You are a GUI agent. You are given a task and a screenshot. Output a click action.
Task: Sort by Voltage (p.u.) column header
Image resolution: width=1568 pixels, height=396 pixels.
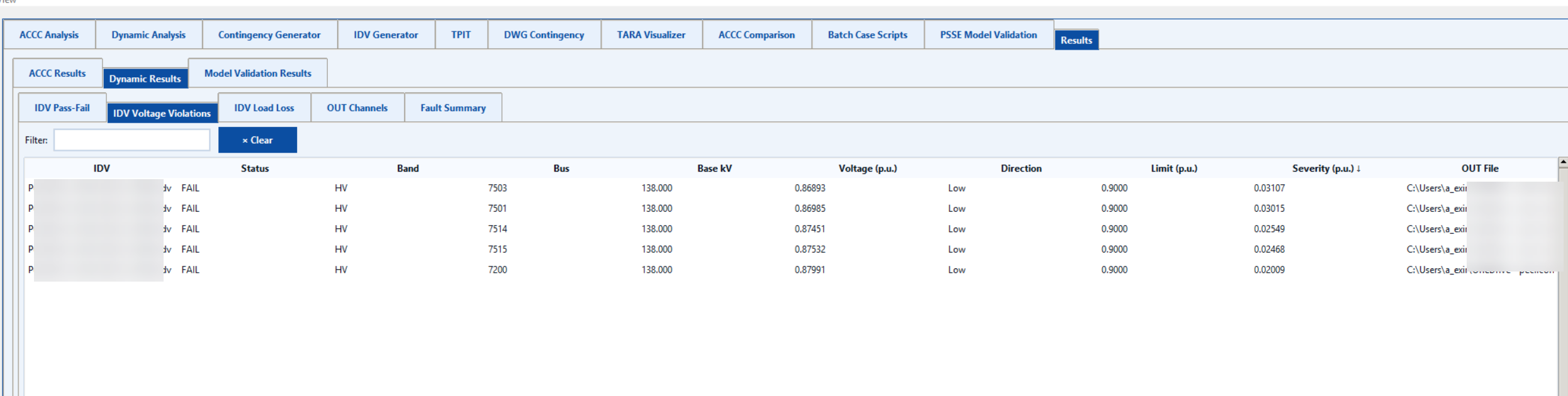point(868,168)
